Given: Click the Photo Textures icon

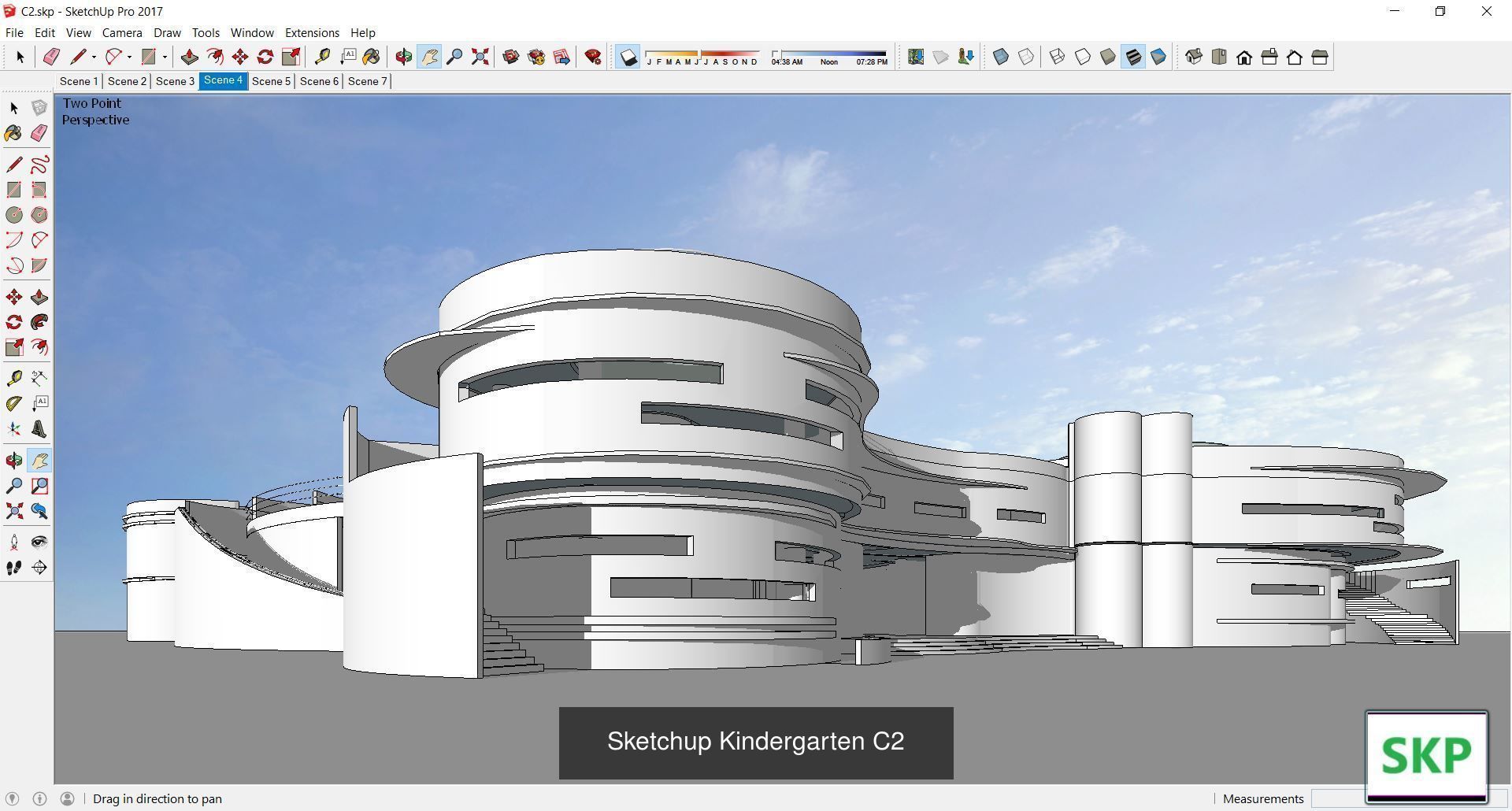Looking at the screenshot, I should coord(966,57).
